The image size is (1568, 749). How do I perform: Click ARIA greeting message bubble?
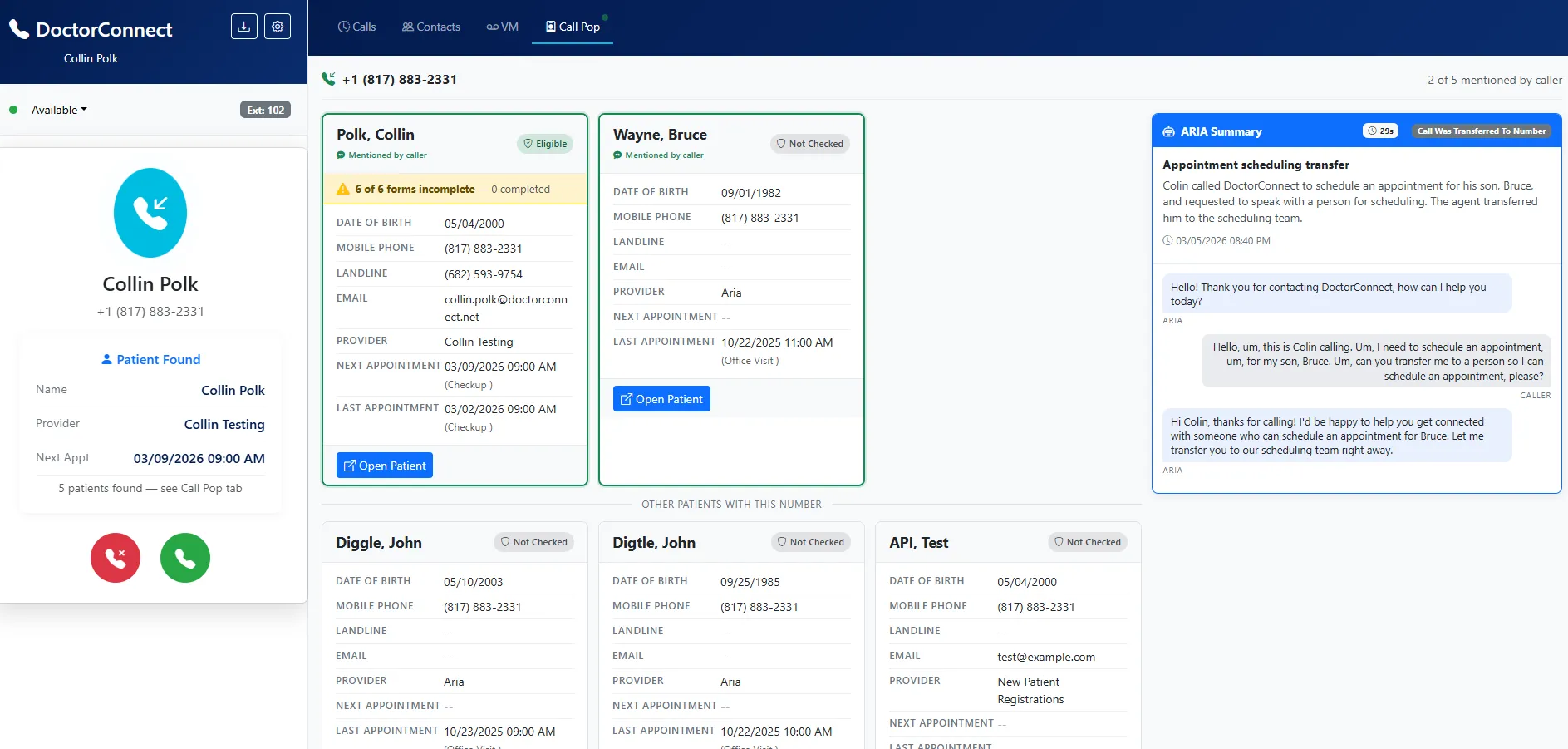1336,293
